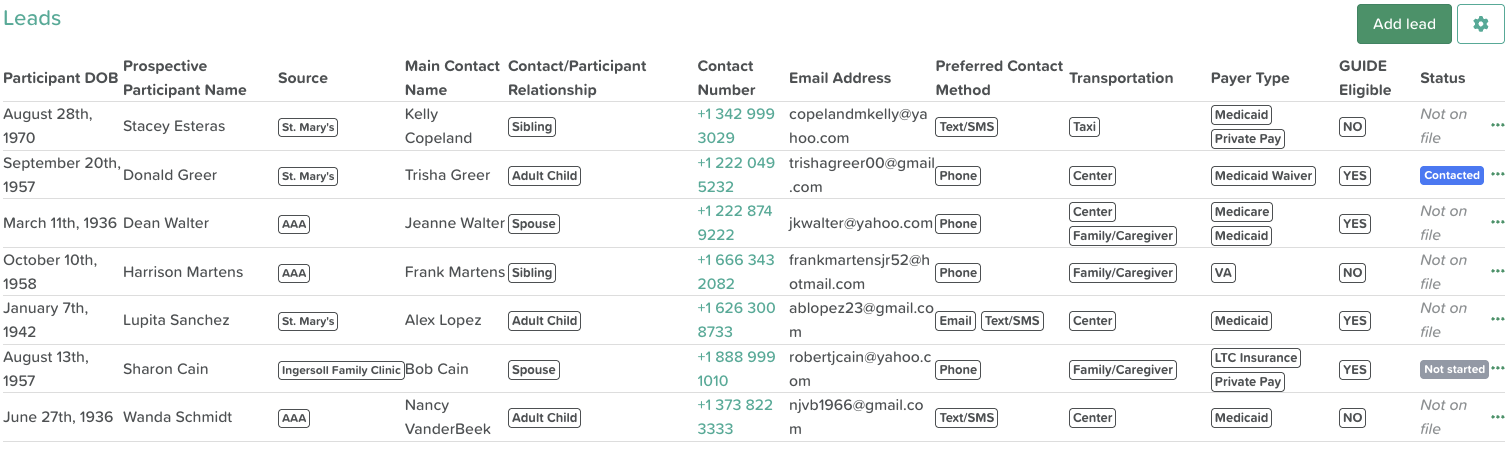1511x450 pixels.
Task: Select the Participant DOB column header
Action: (x=61, y=78)
